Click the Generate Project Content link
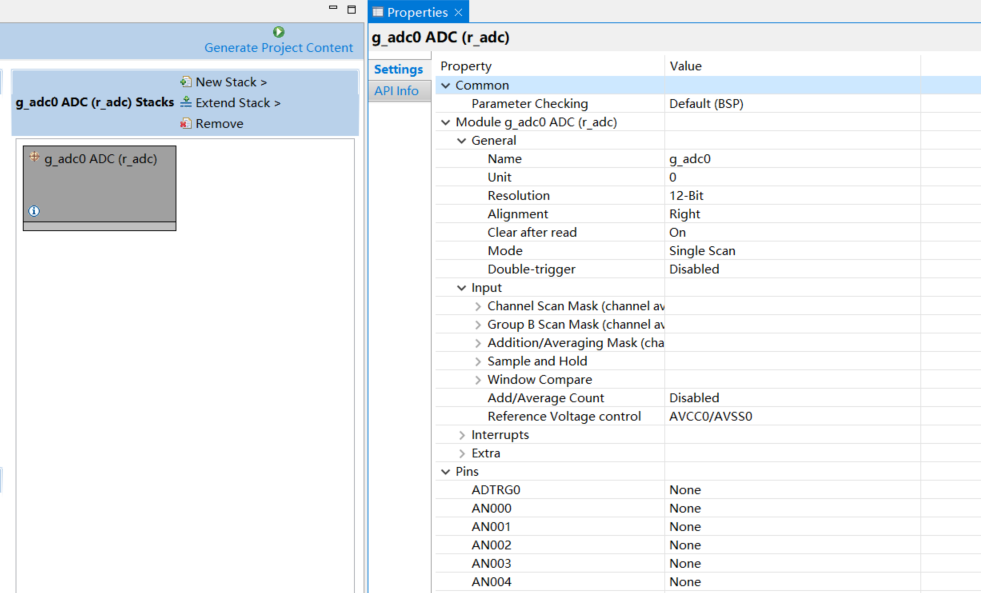 (278, 48)
